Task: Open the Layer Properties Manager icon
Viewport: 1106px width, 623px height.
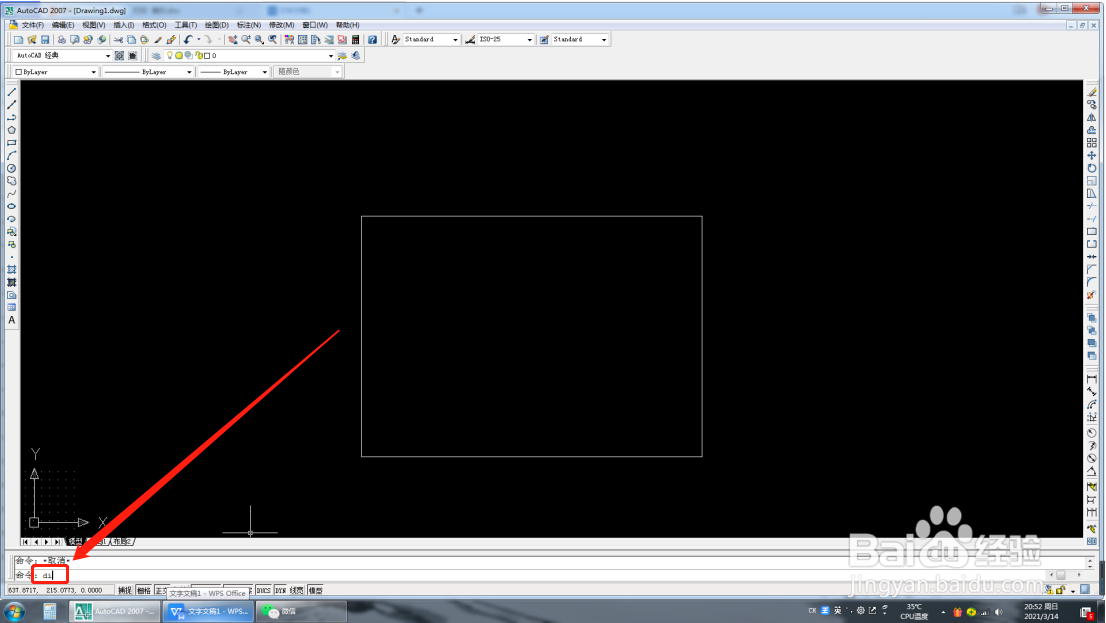Action: click(156, 55)
